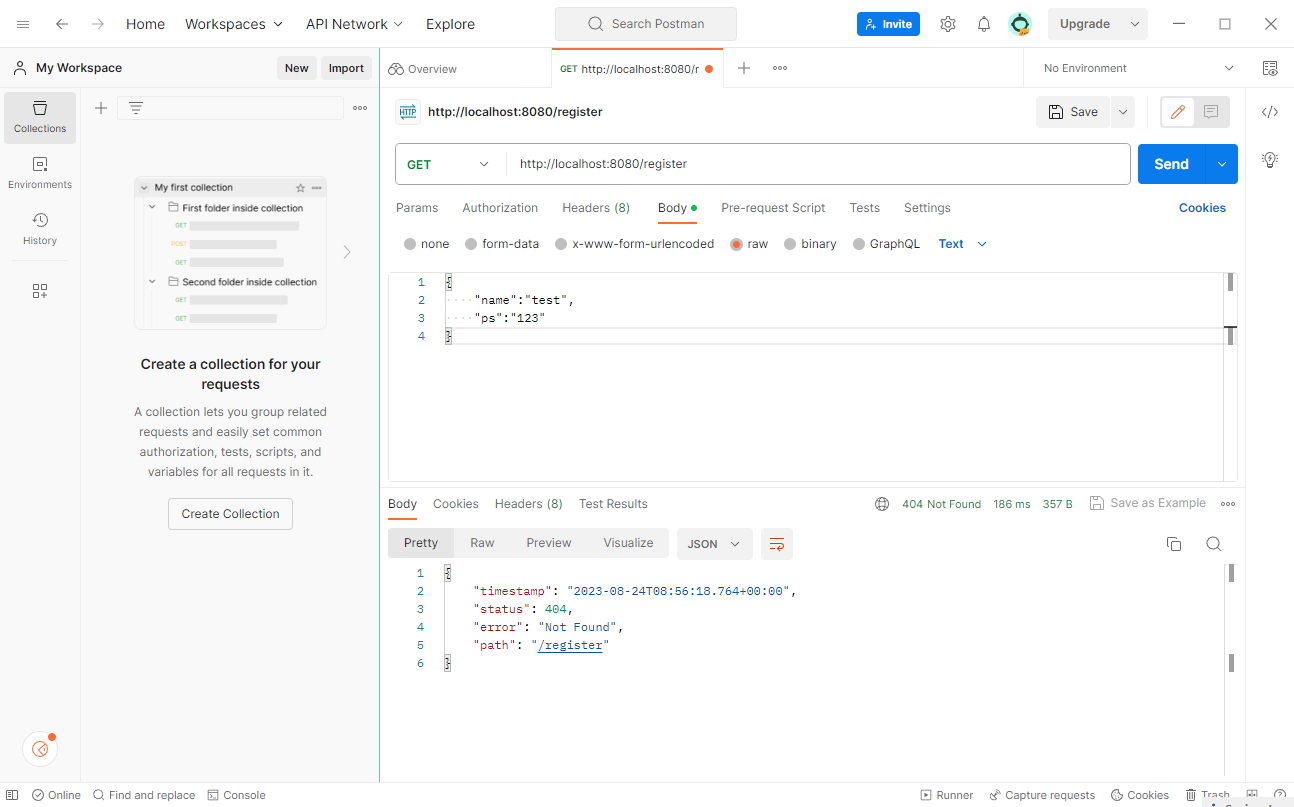Go back with the left arrow

click(x=62, y=24)
